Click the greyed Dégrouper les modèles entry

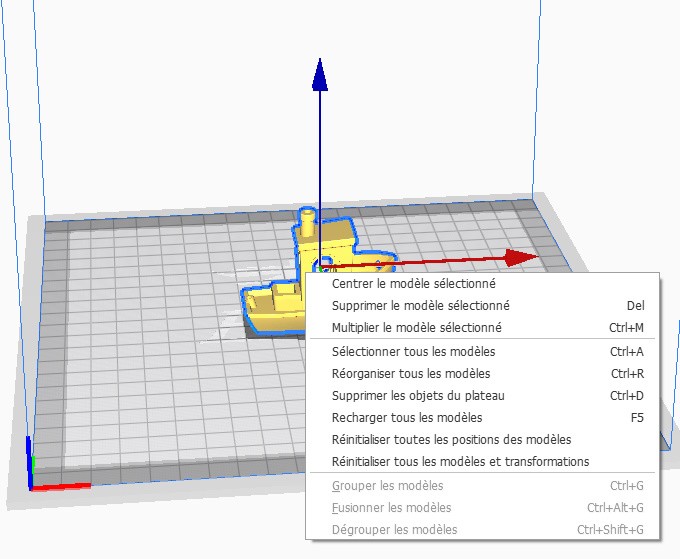[483, 530]
